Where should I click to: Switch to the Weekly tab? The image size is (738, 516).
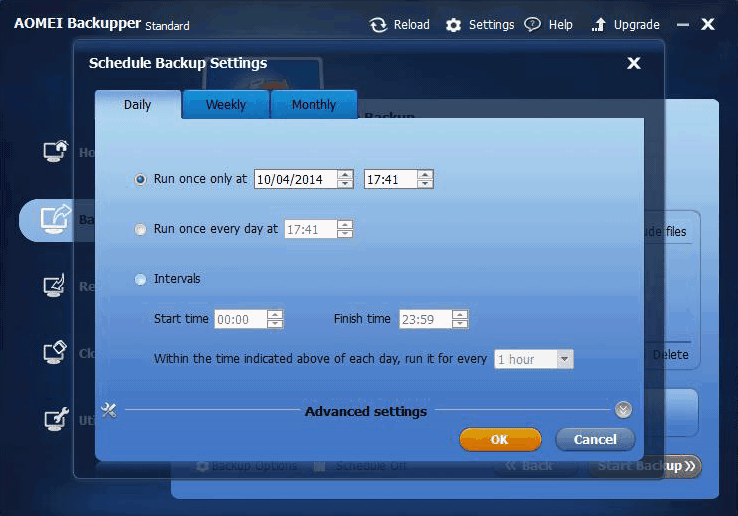pos(226,105)
